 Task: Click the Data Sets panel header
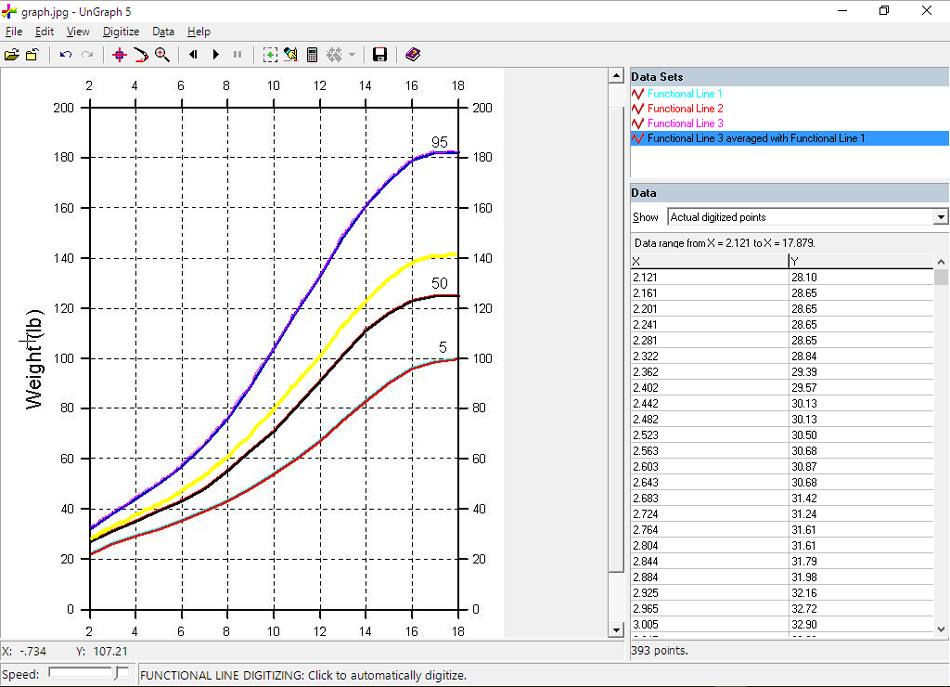[x=789, y=77]
